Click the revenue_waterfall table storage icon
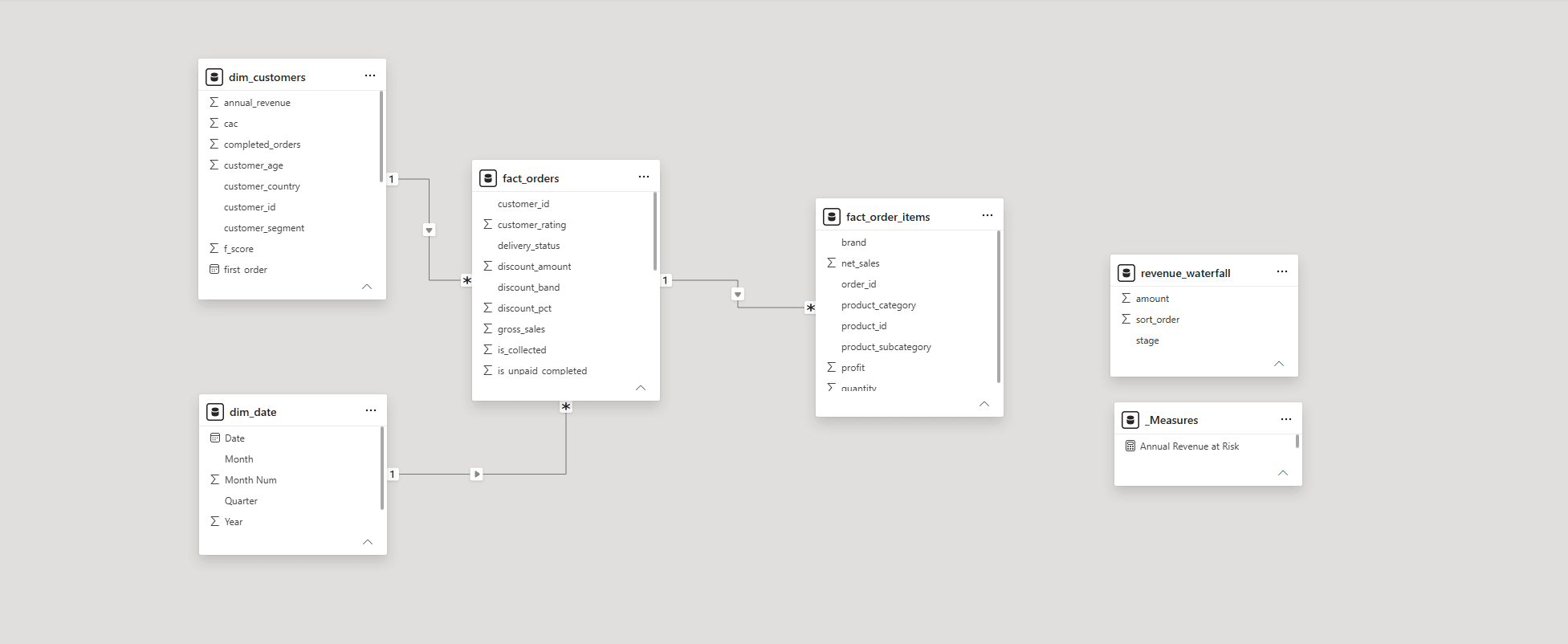This screenshot has height=644, width=1568. click(1126, 273)
